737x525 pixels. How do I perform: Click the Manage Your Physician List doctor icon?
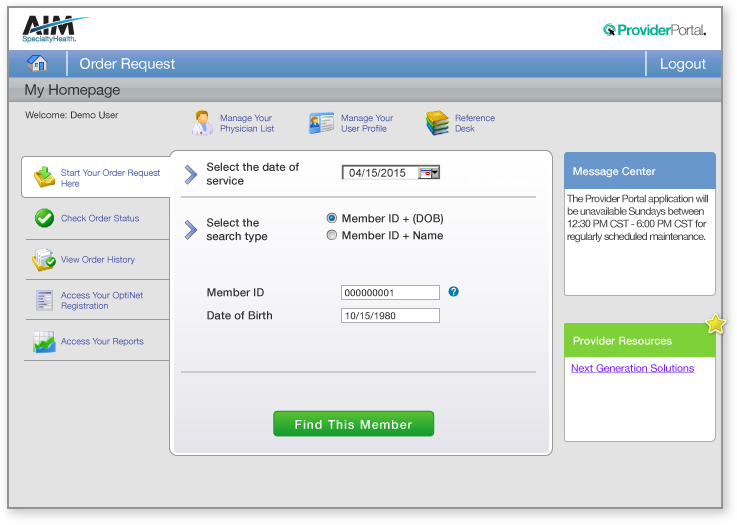(x=203, y=123)
